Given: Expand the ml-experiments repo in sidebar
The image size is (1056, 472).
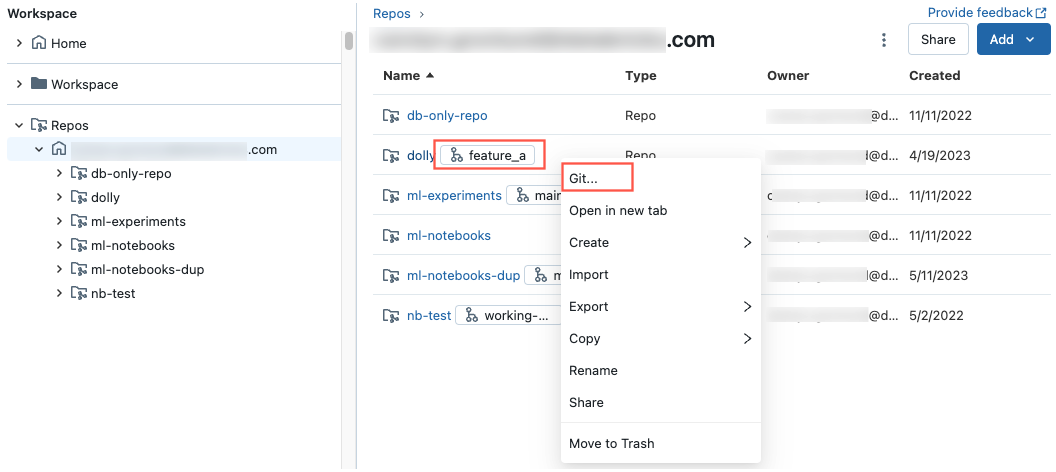Looking at the screenshot, I should [61, 222].
